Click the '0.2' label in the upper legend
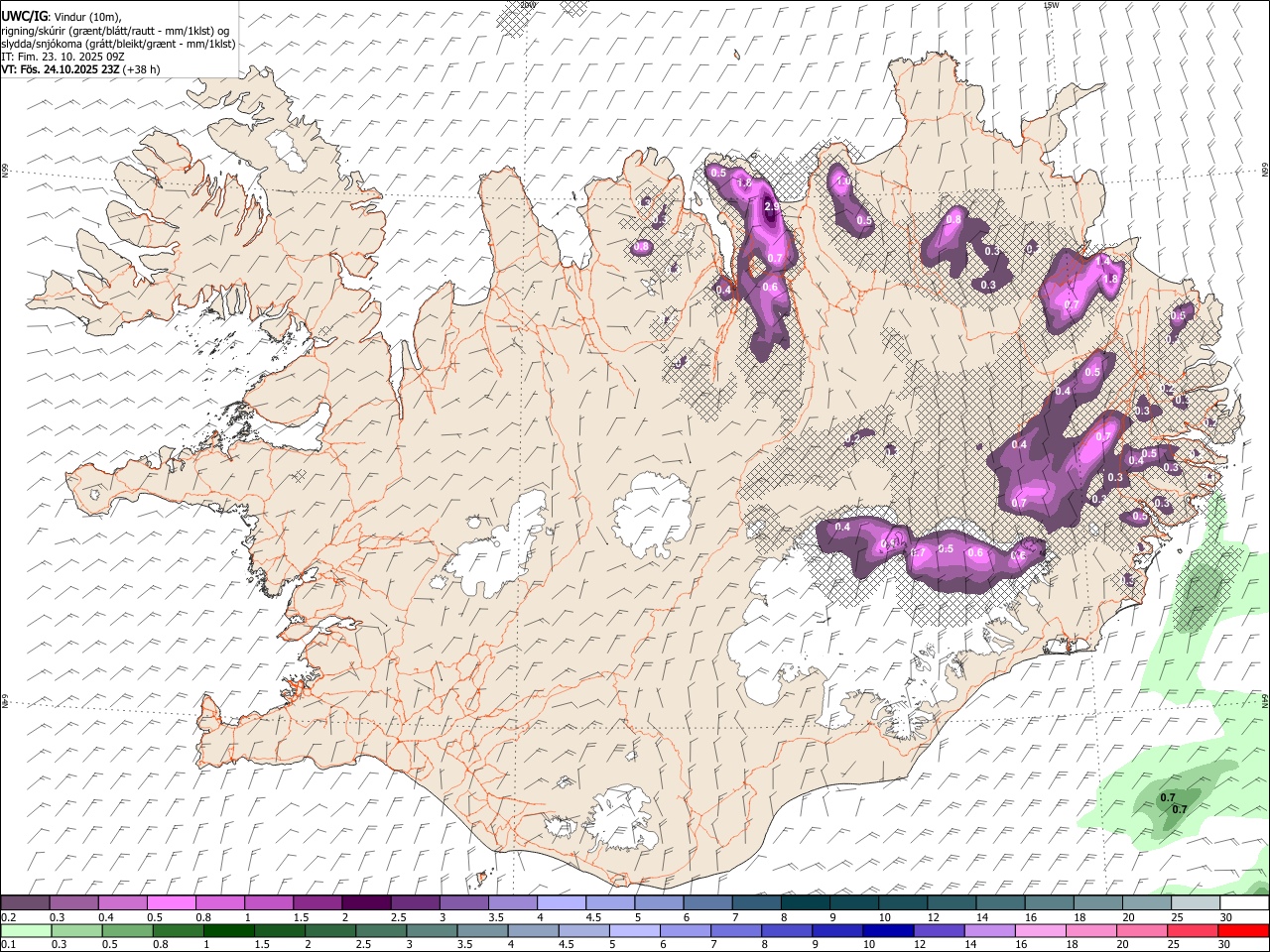The width and height of the screenshot is (1270, 952). coord(7,917)
